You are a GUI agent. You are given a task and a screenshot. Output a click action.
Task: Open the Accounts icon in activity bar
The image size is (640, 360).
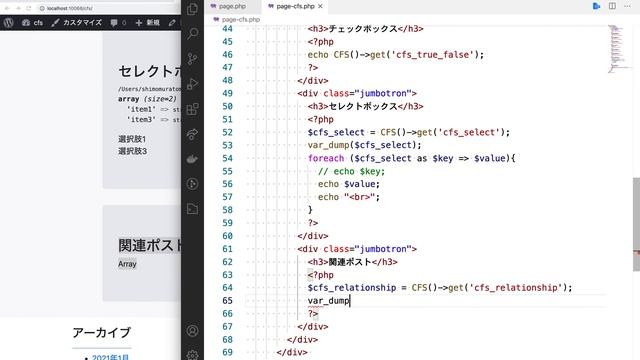[192, 331]
